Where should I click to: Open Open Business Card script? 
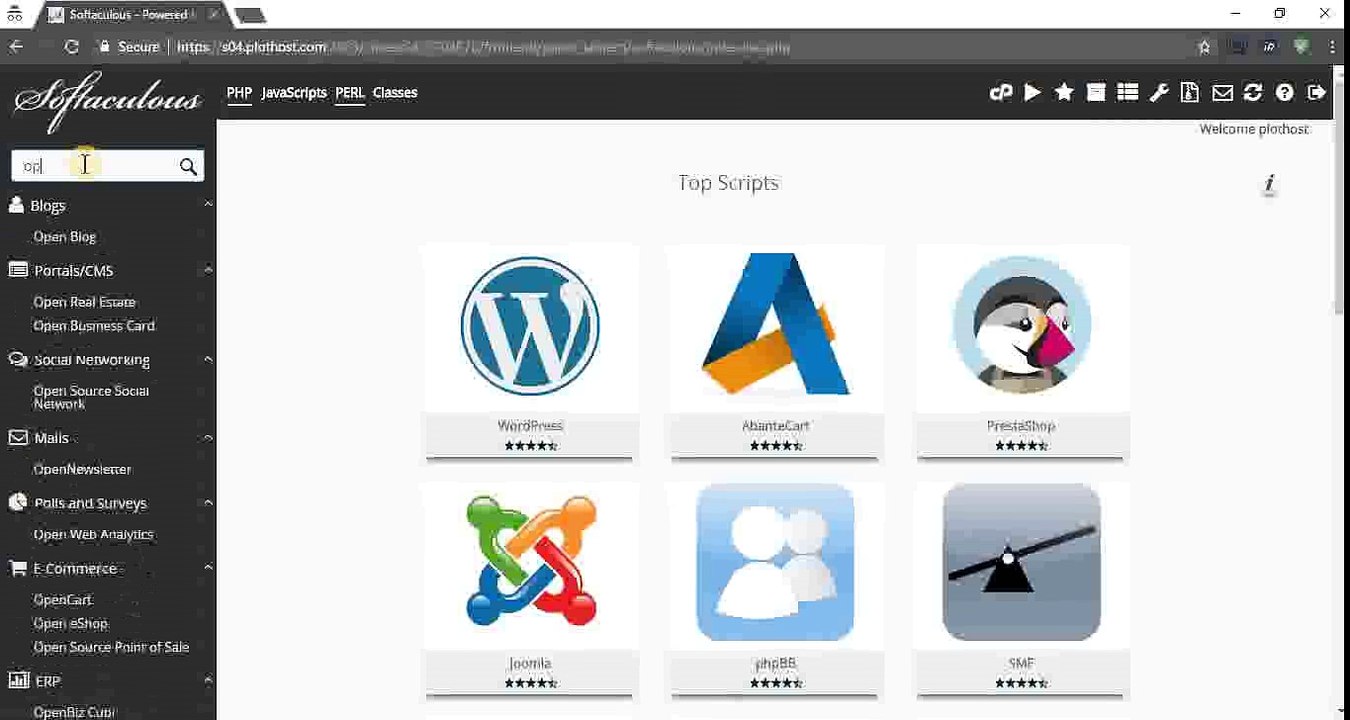94,326
